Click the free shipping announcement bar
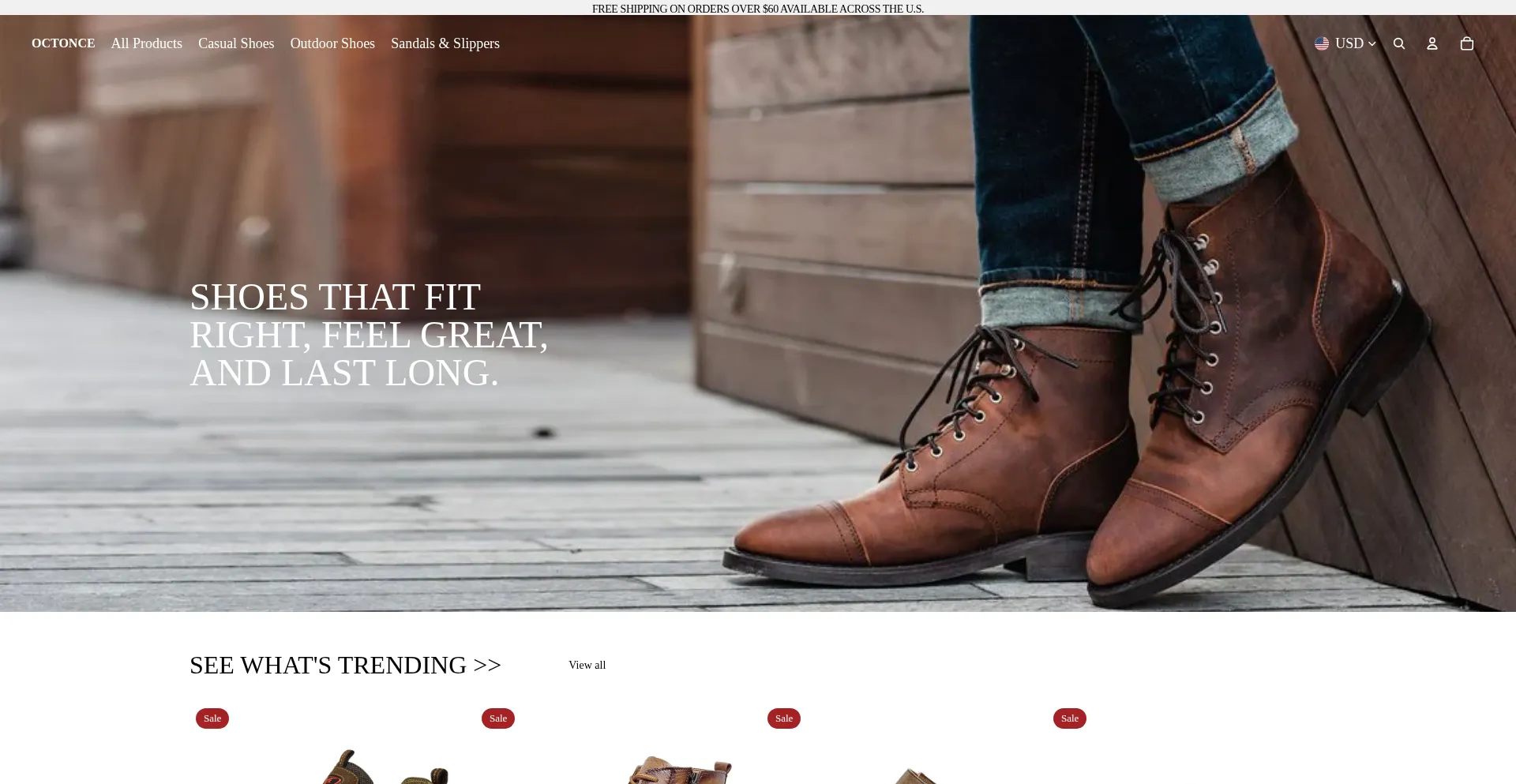 [x=758, y=8]
